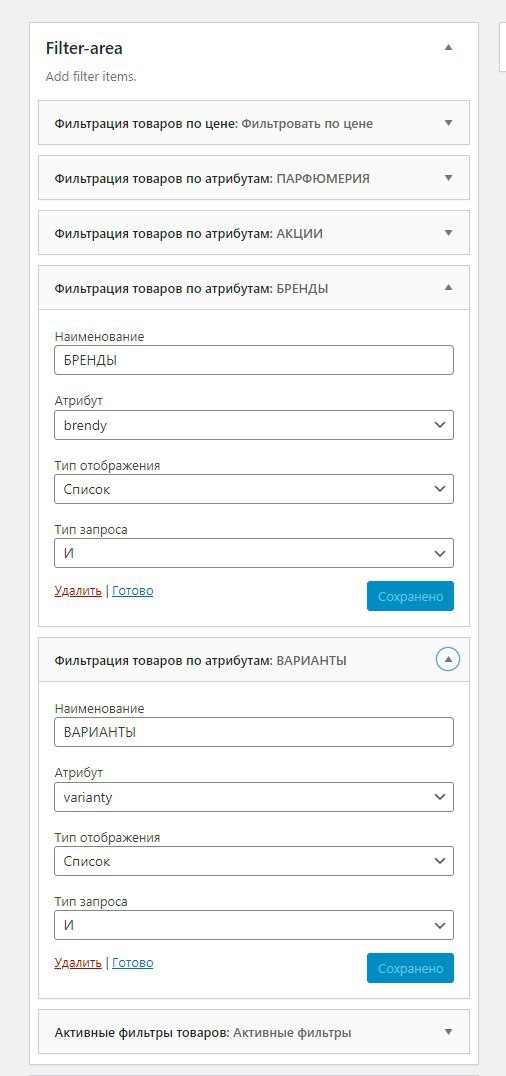Open display type dropdown in БРЕНДЫ widget
Screen dimensions: 506x1076
254,489
